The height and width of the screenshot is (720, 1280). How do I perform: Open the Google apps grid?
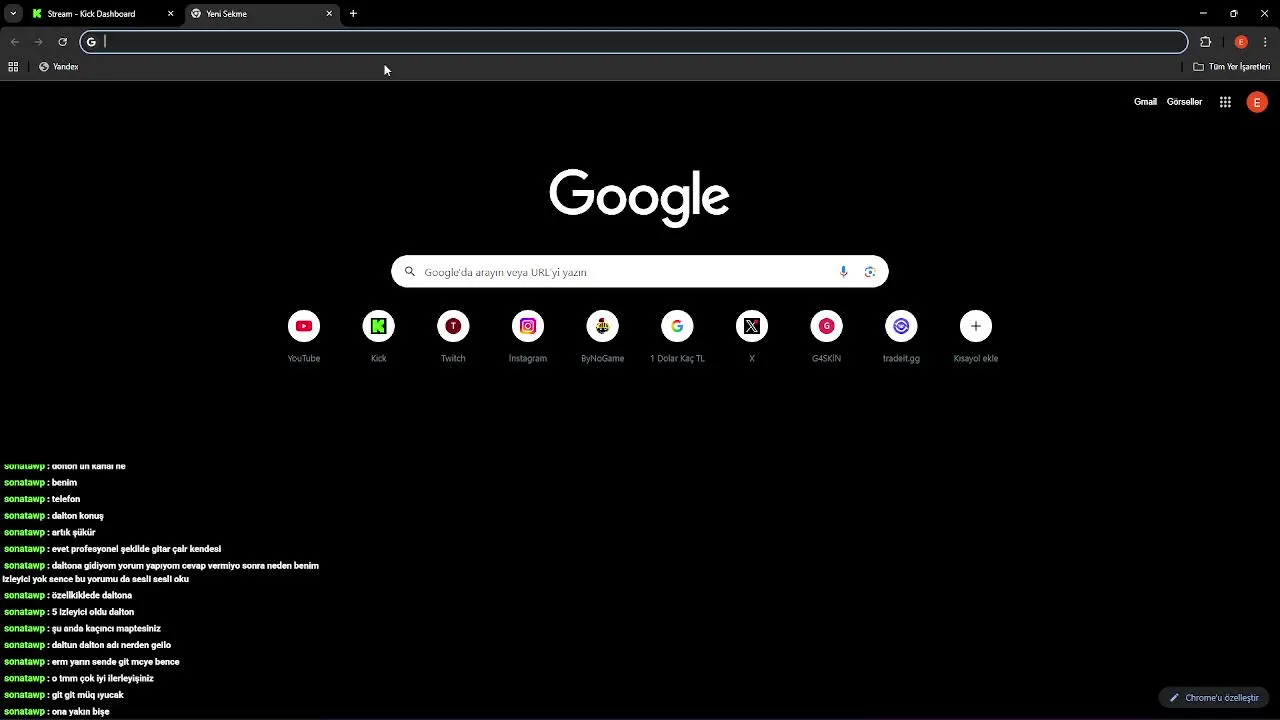pos(1225,102)
